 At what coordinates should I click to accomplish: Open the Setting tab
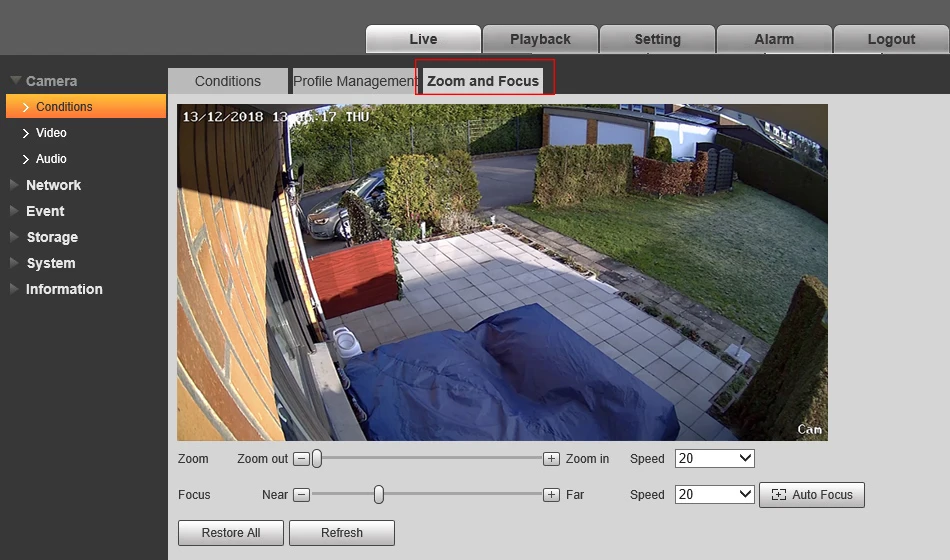click(657, 39)
